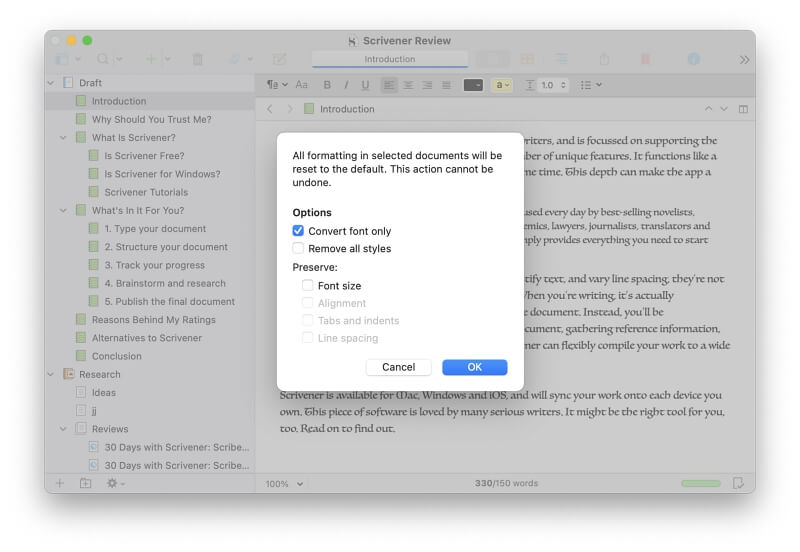The height and width of the screenshot is (552, 800).
Task: Click the trash toolbar icon
Action: (197, 59)
